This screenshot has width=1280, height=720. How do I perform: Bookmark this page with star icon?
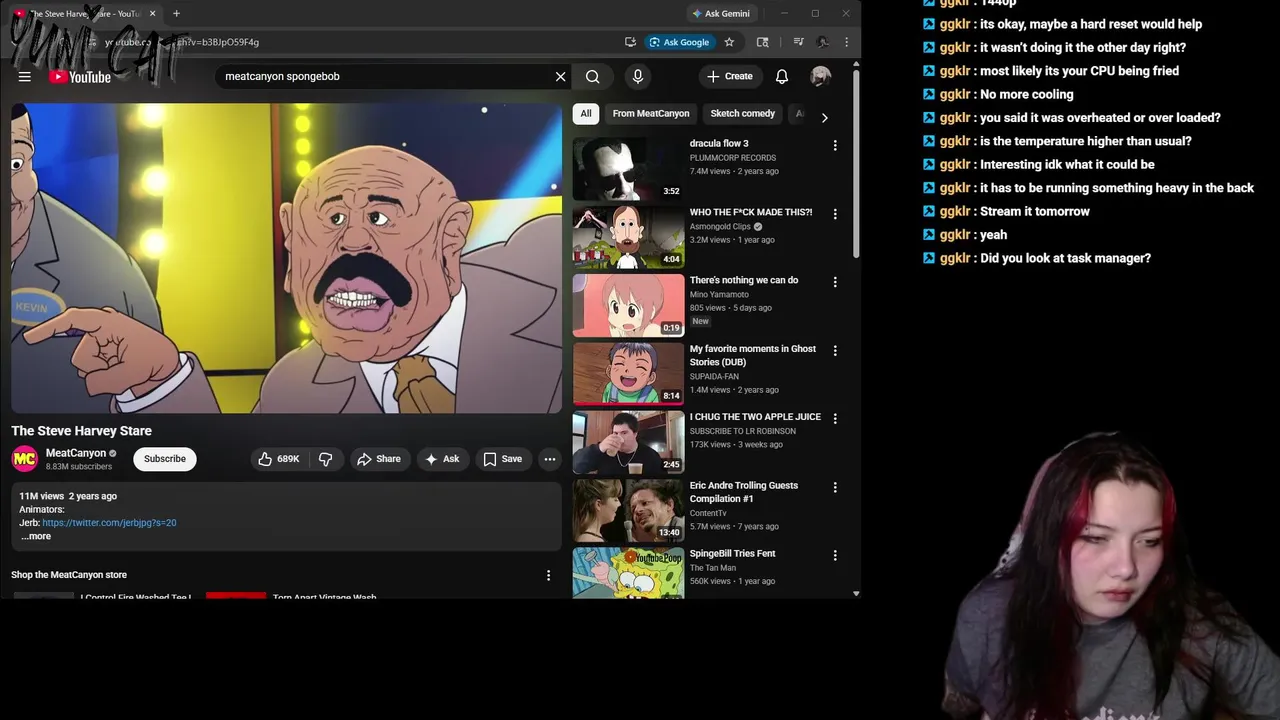pyautogui.click(x=729, y=42)
